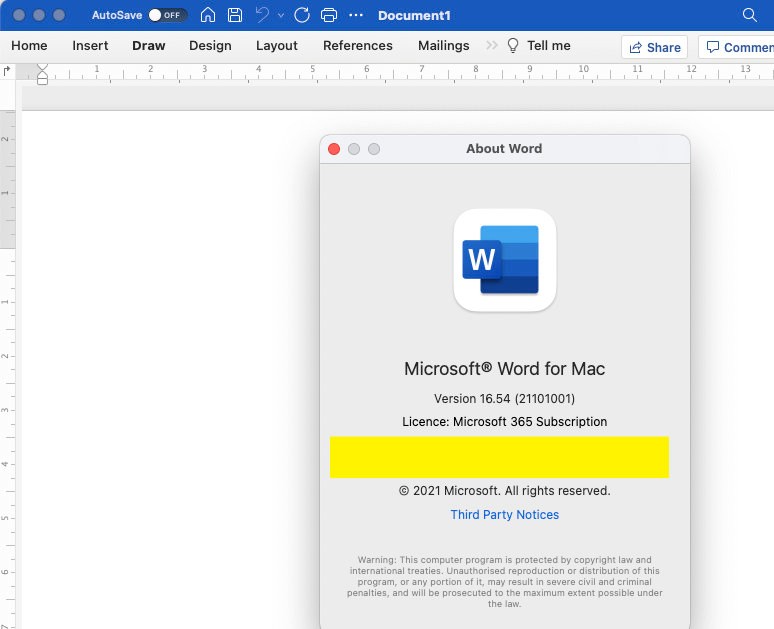Click the left indent marker on ruler
This screenshot has height=629, width=774.
click(42, 79)
